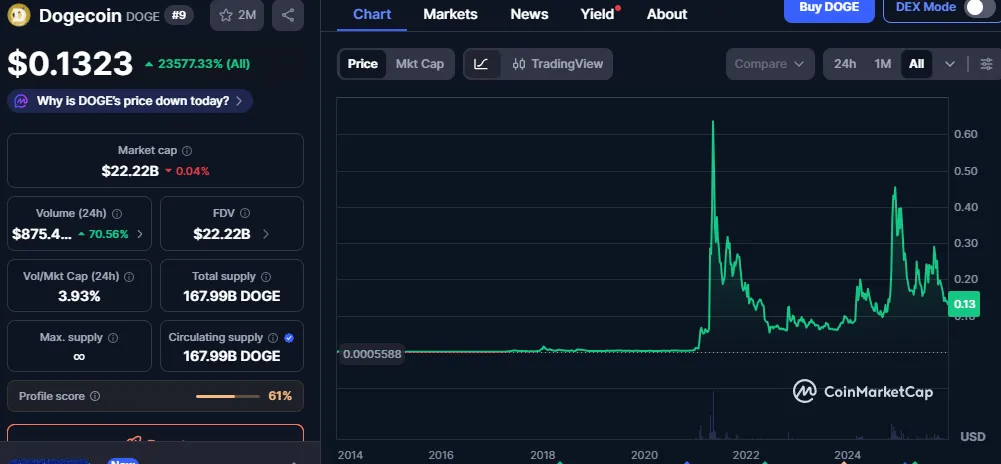Select the Mkt Cap chart toggle

pos(419,64)
